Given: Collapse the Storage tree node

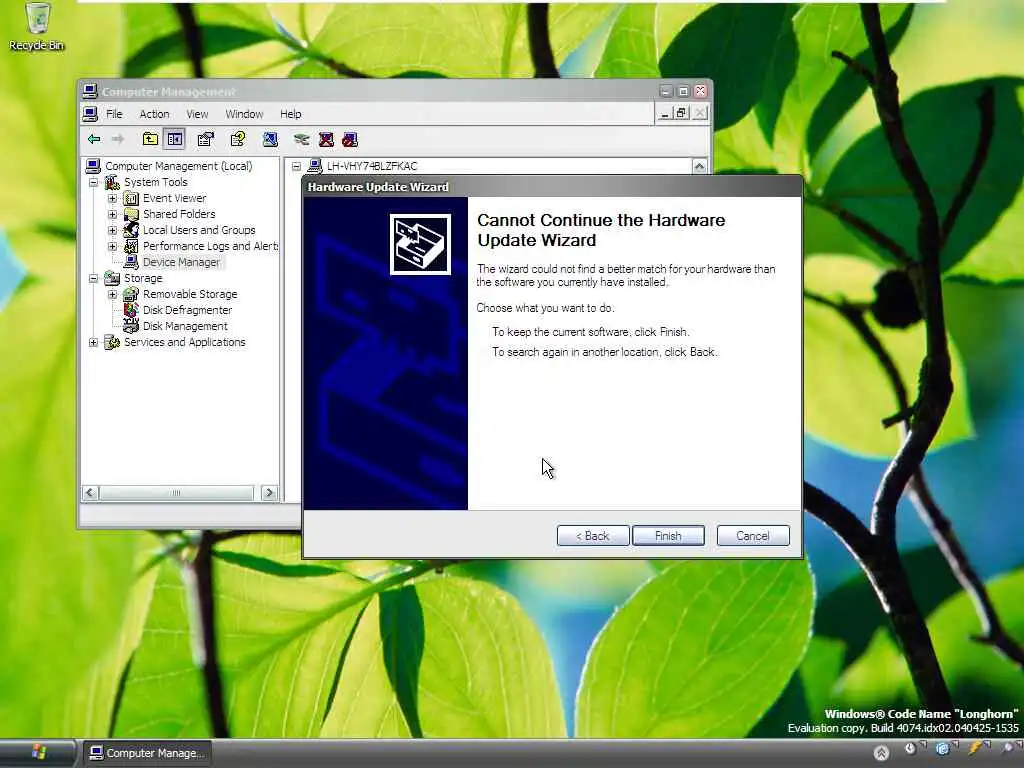Looking at the screenshot, I should pos(93,278).
